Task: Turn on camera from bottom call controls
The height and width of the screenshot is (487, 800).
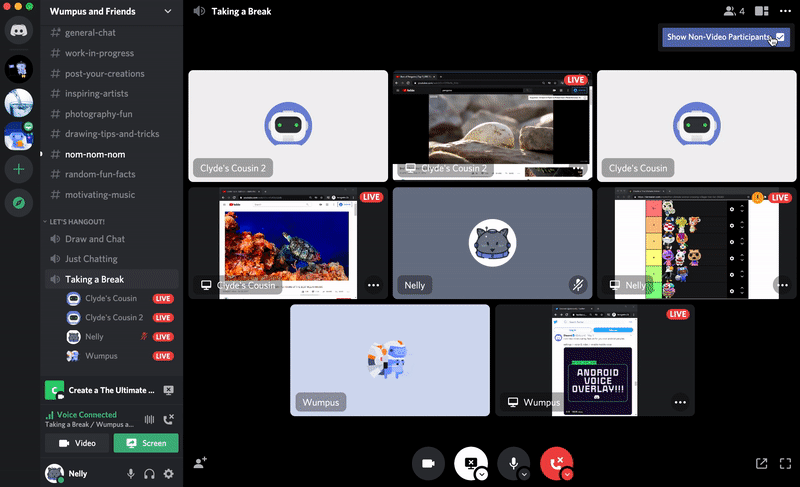Action: point(428,463)
